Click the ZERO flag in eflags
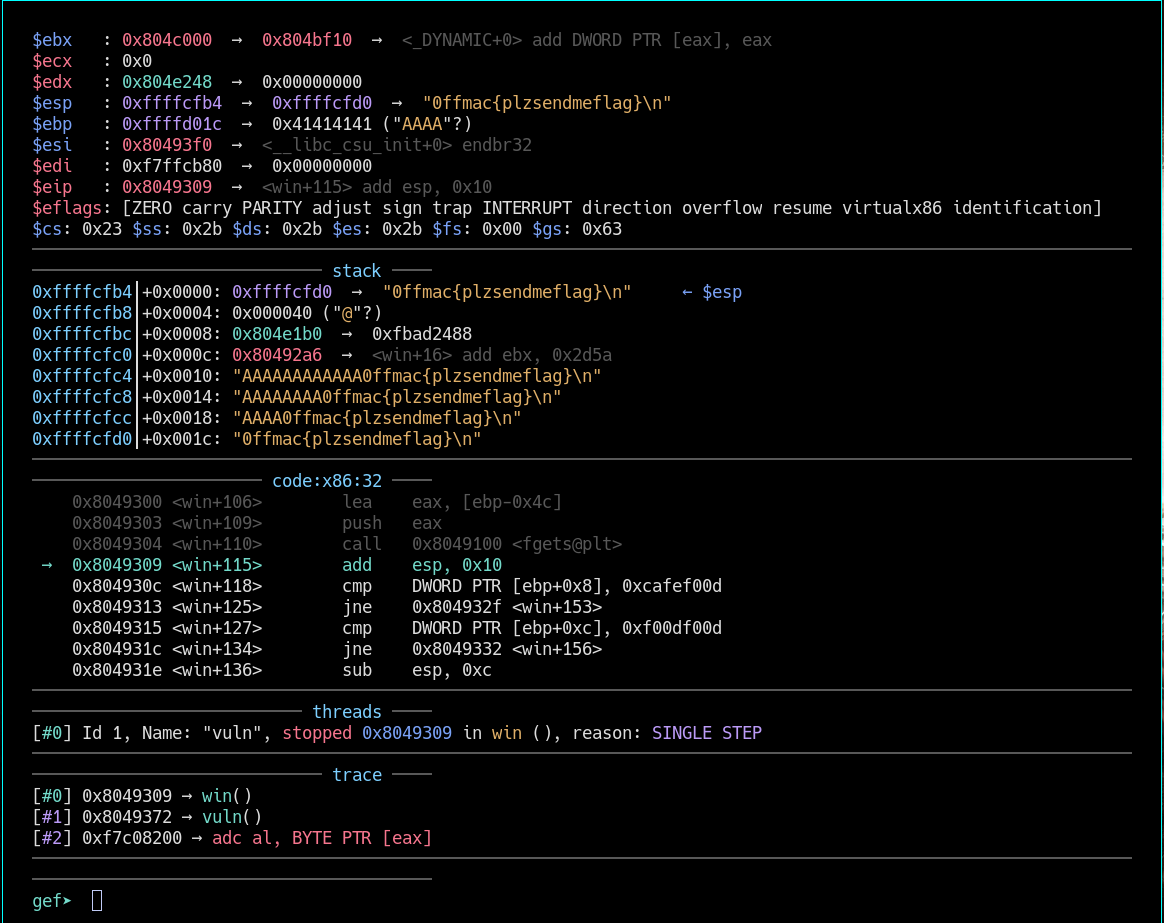 tap(151, 208)
